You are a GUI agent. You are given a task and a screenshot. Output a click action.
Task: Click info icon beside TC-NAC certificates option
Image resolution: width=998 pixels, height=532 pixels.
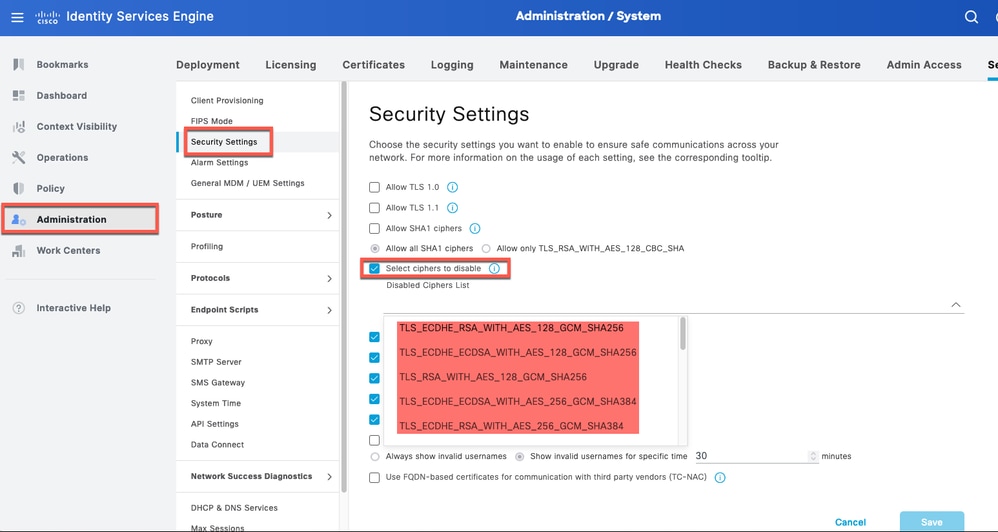point(720,477)
